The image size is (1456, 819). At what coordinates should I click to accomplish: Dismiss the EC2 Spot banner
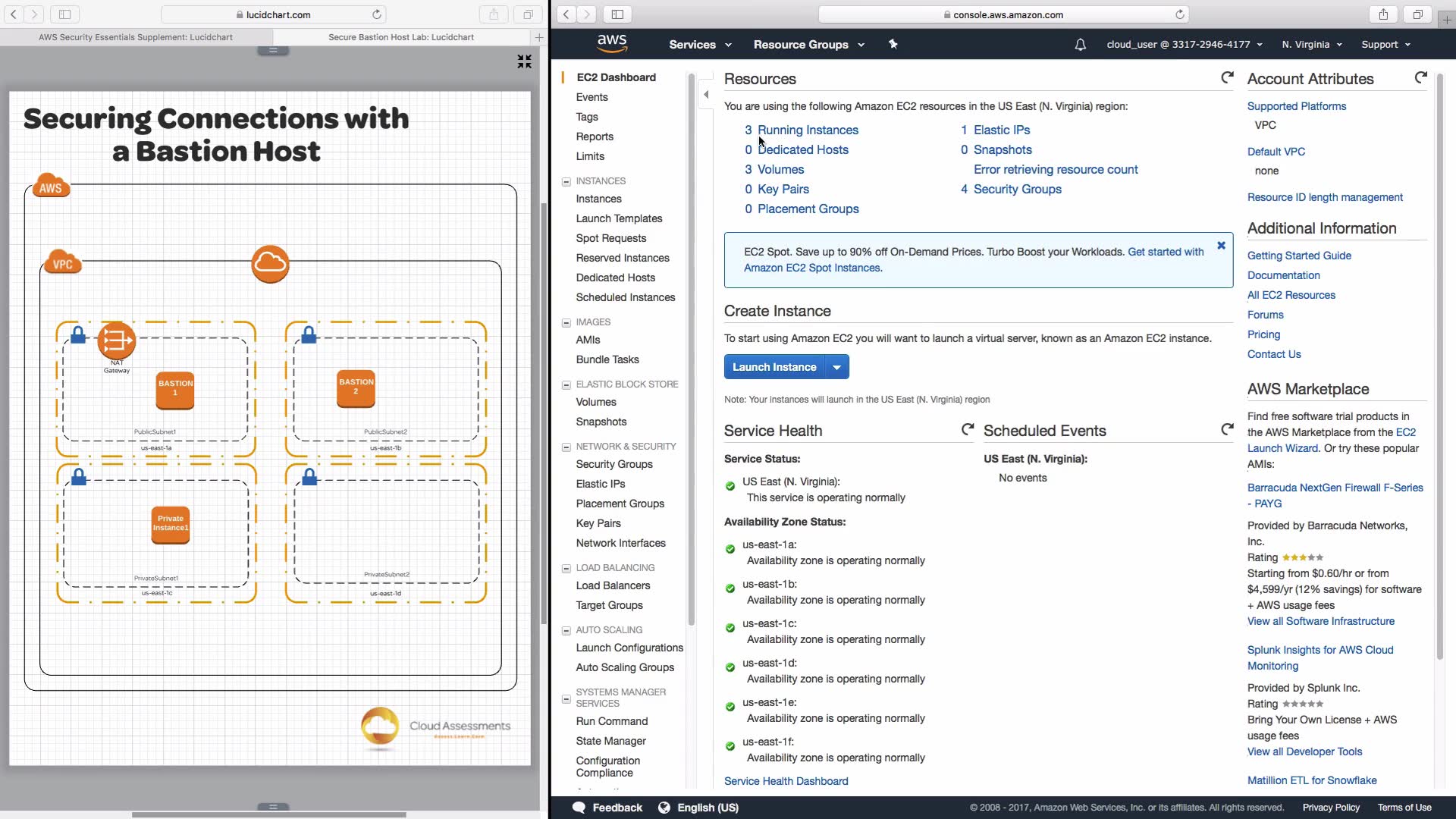(1221, 246)
